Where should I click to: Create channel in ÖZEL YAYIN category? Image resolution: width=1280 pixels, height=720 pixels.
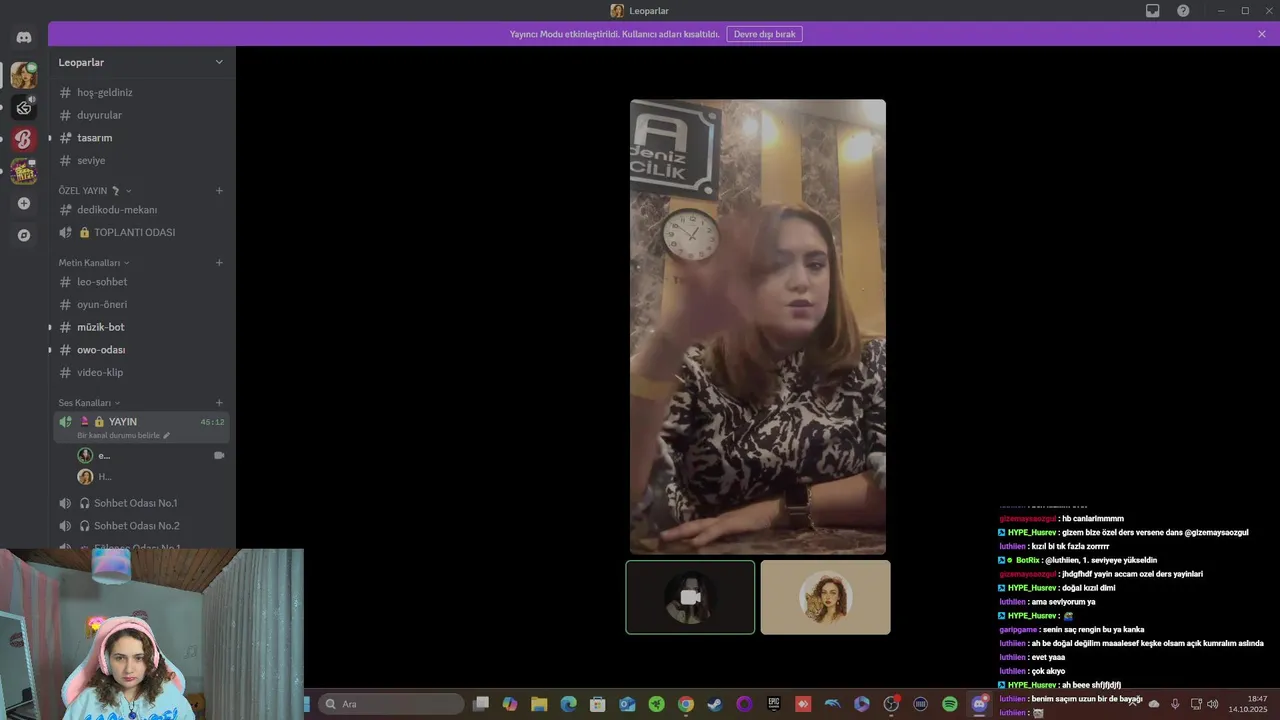tap(219, 190)
